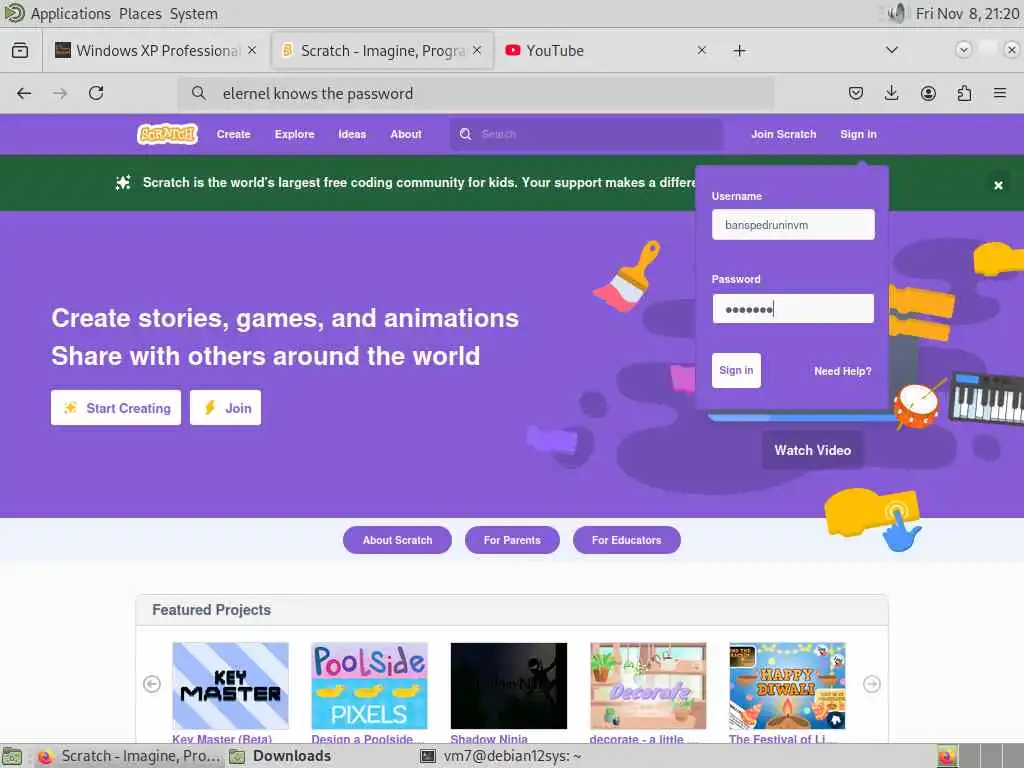
Task: Open the For Parents button
Action: click(512, 540)
